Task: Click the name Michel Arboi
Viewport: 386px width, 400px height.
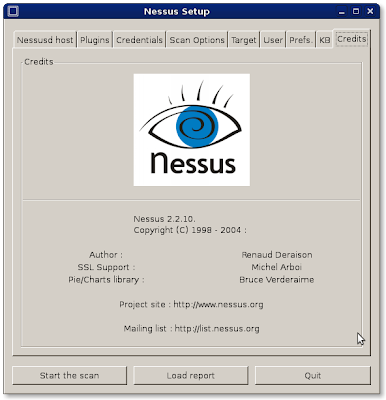Action: click(x=277, y=267)
